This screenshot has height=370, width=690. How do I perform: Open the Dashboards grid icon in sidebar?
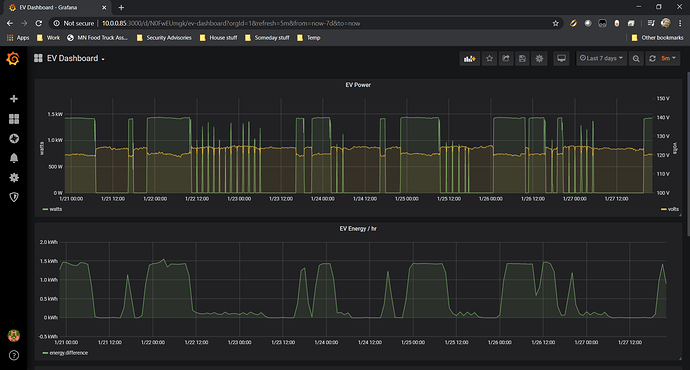click(14, 119)
